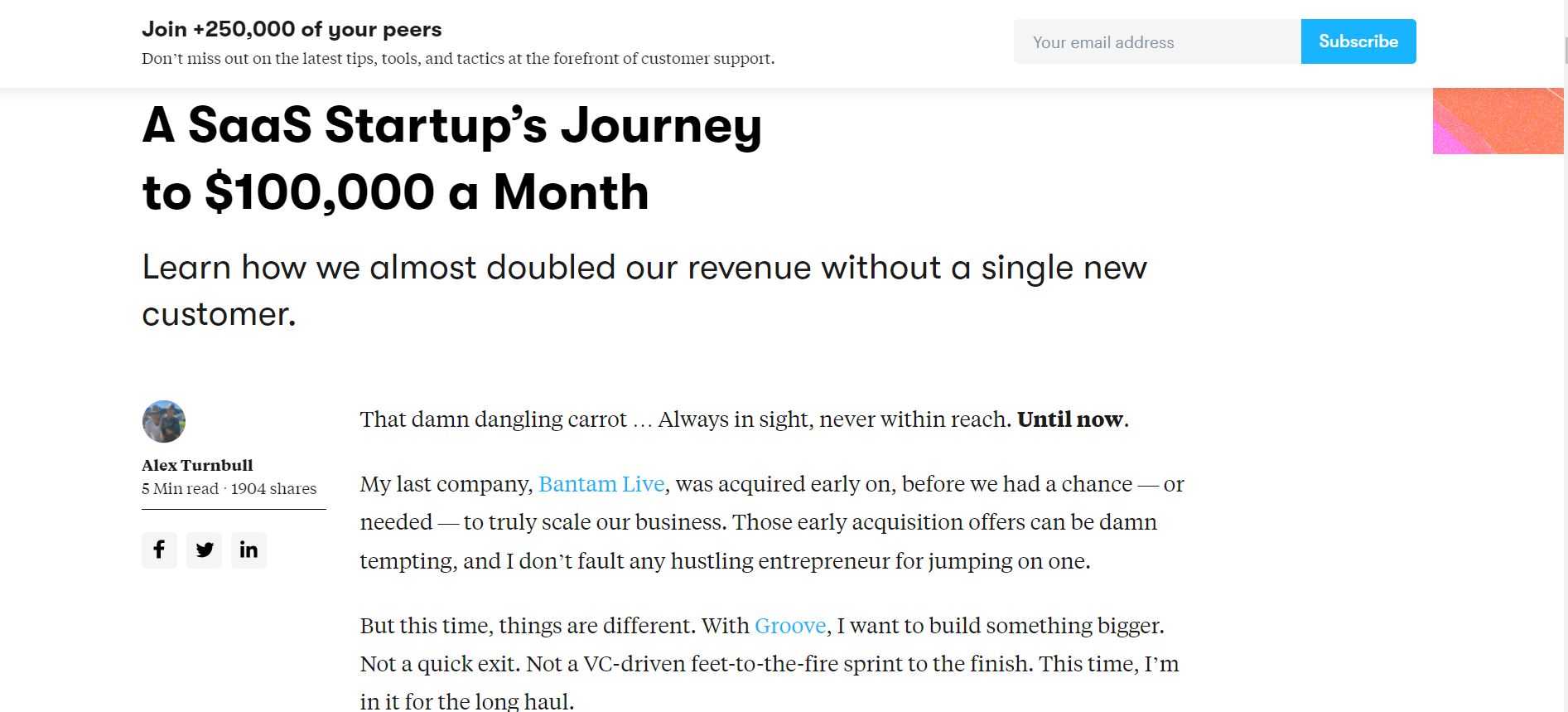Image resolution: width=1568 pixels, height=712 pixels.
Task: Click the '1904 shares' count text
Action: click(274, 489)
